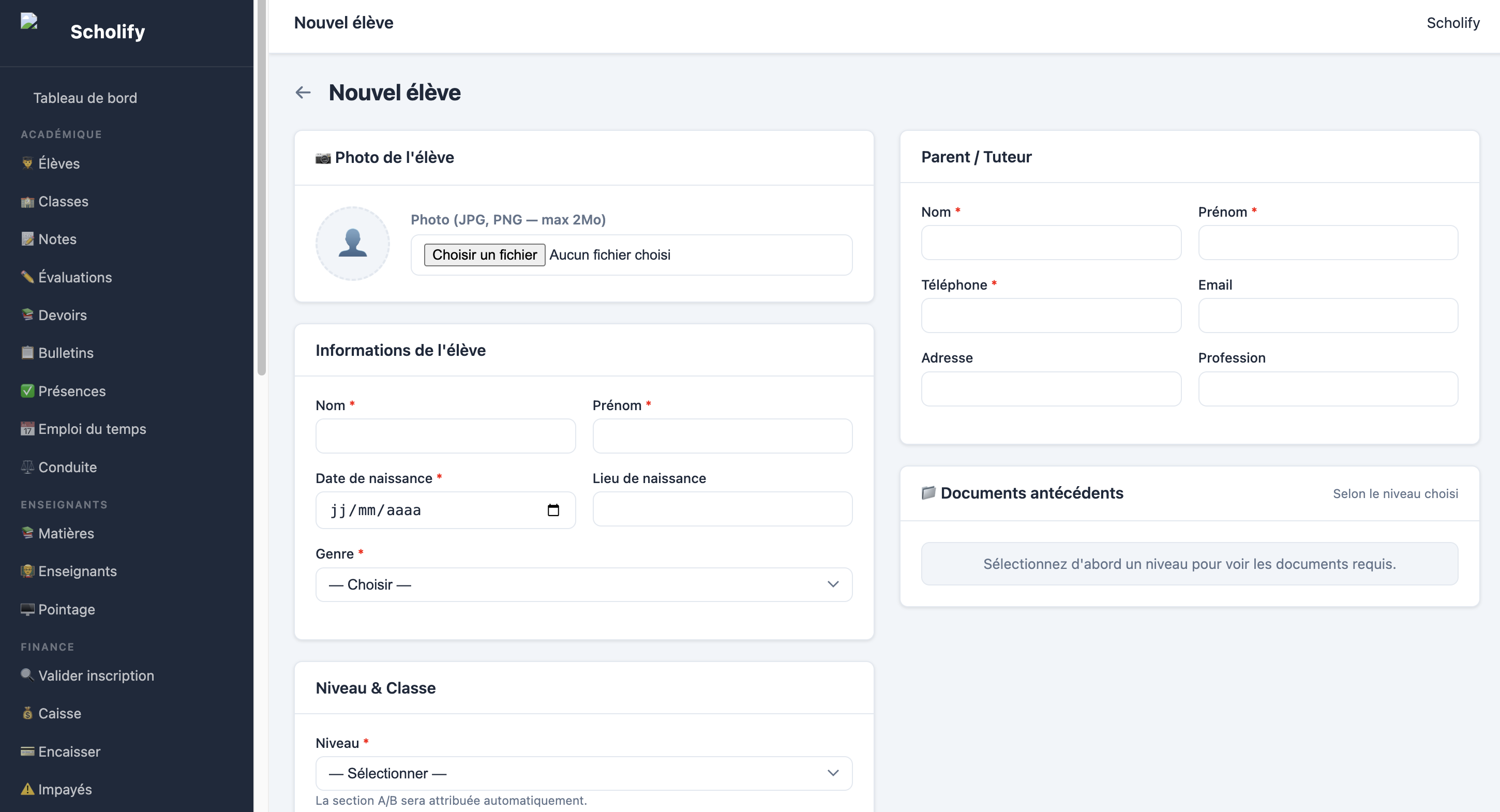Screen dimensions: 1500x812
Task: Open Valider inscription with the magnifier icon
Action: click(x=87, y=675)
